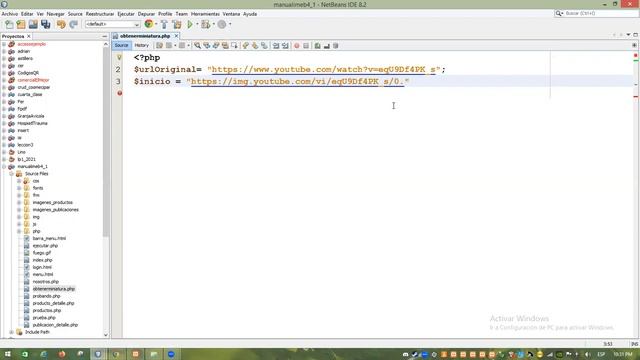Screen dimensions: 640x360
Task: Click the green Run Project icon
Action: click(190, 24)
